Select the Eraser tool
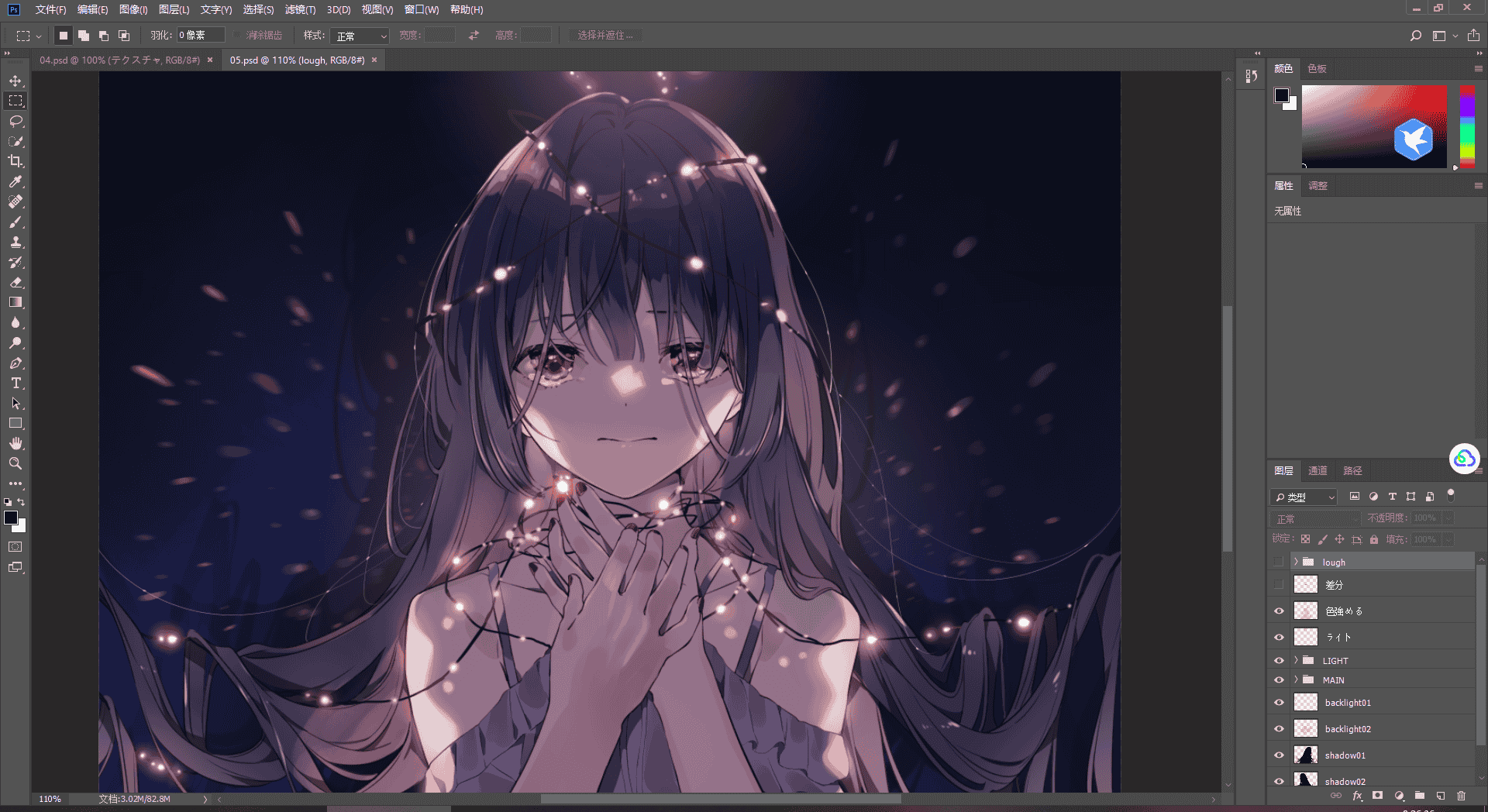The image size is (1488, 812). (x=15, y=282)
